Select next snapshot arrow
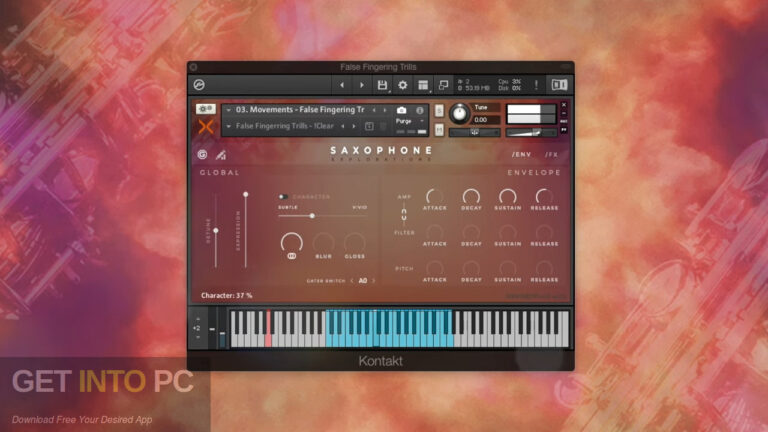768x432 pixels. coord(354,126)
